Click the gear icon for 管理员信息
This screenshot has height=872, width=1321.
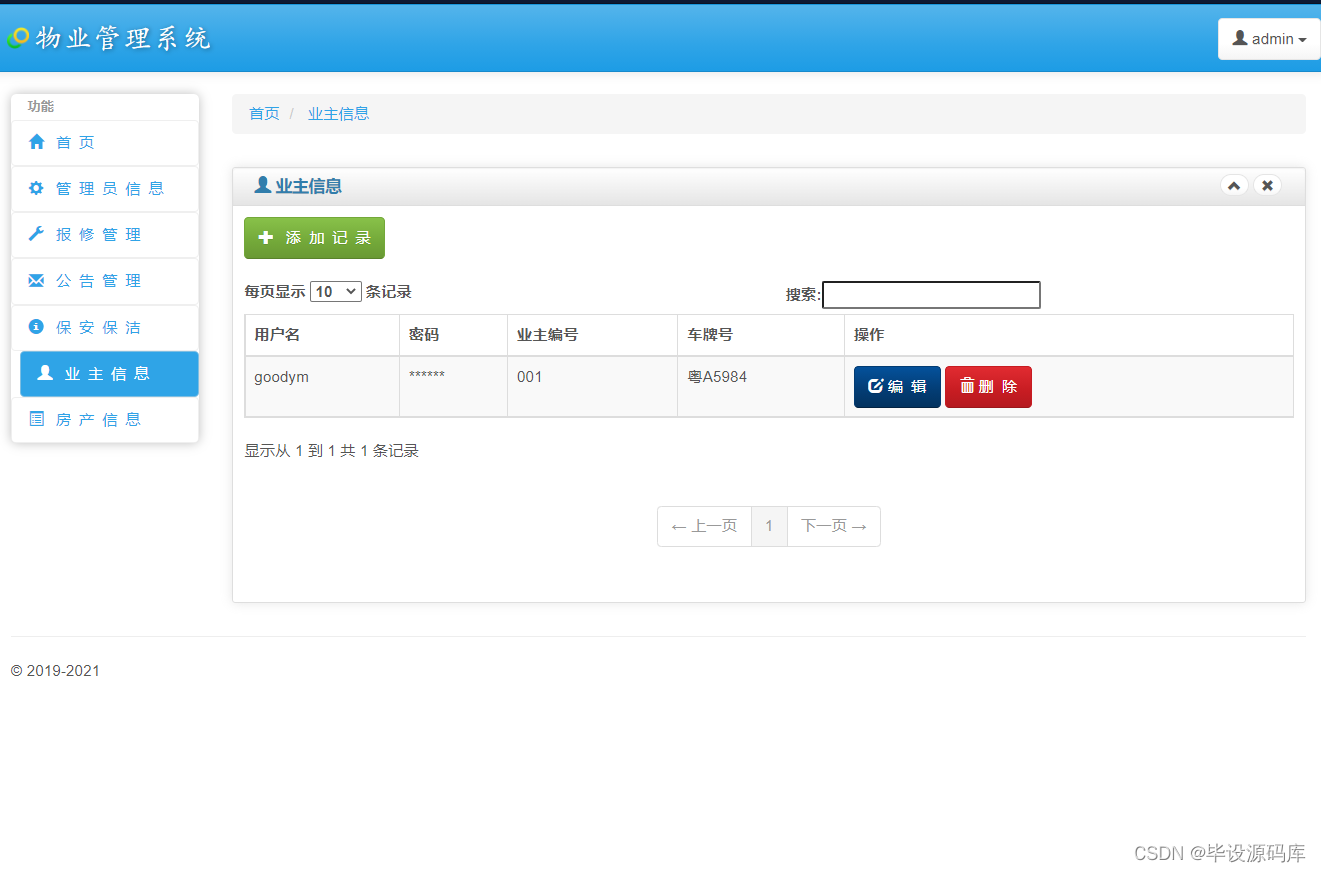coord(37,188)
